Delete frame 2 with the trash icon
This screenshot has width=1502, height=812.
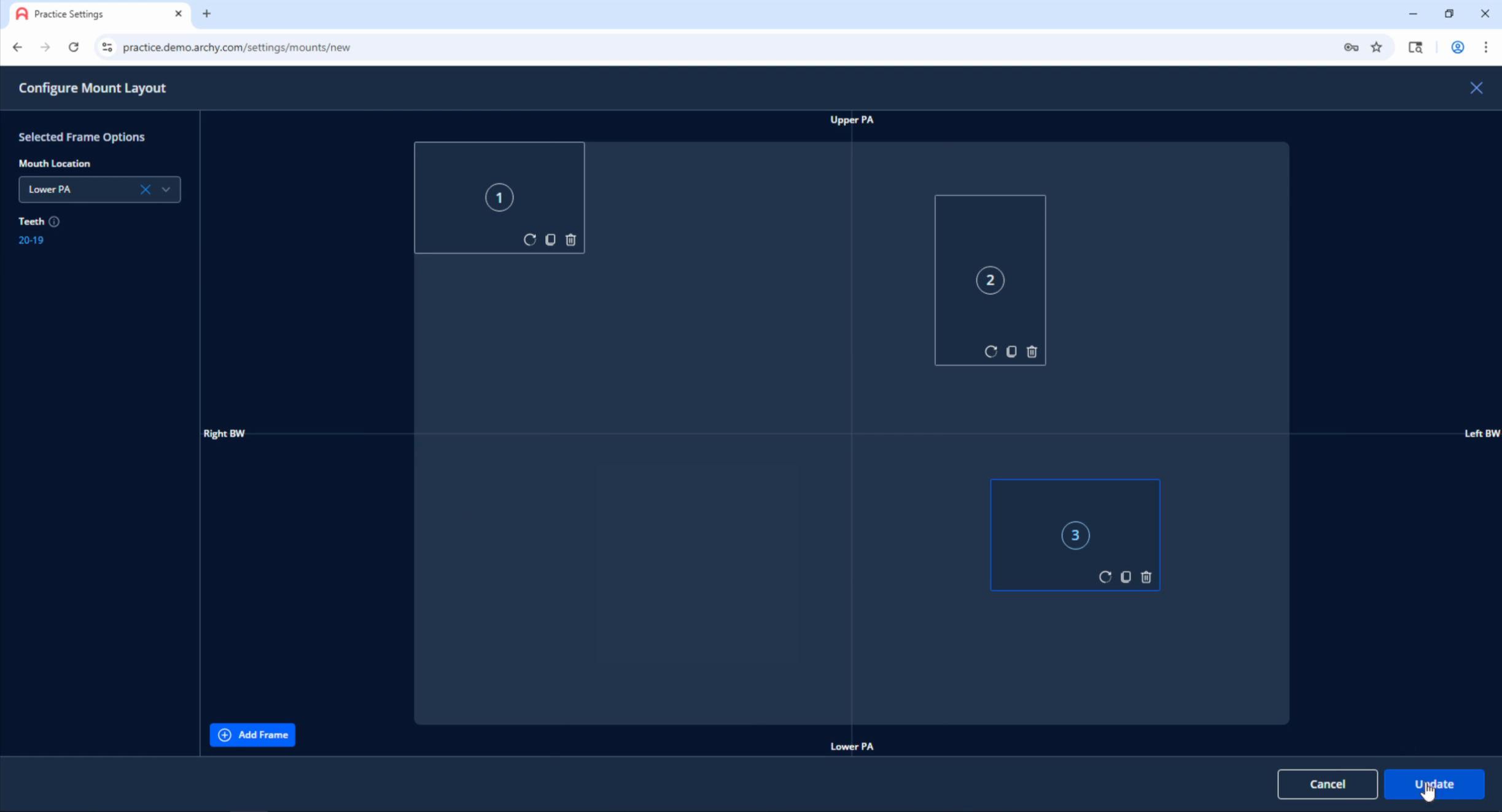click(x=1032, y=352)
